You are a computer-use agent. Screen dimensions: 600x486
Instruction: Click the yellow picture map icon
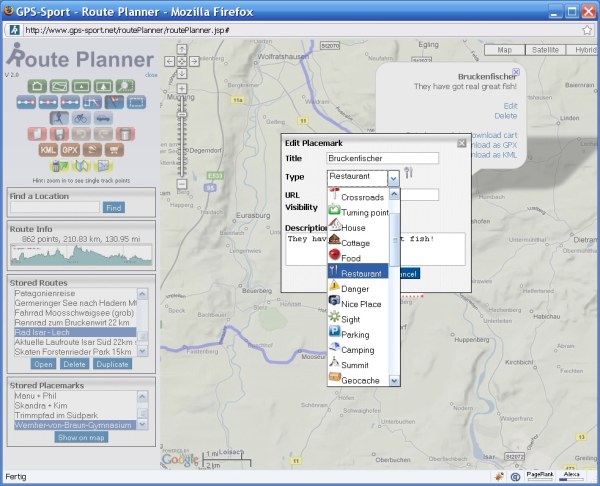tap(103, 166)
